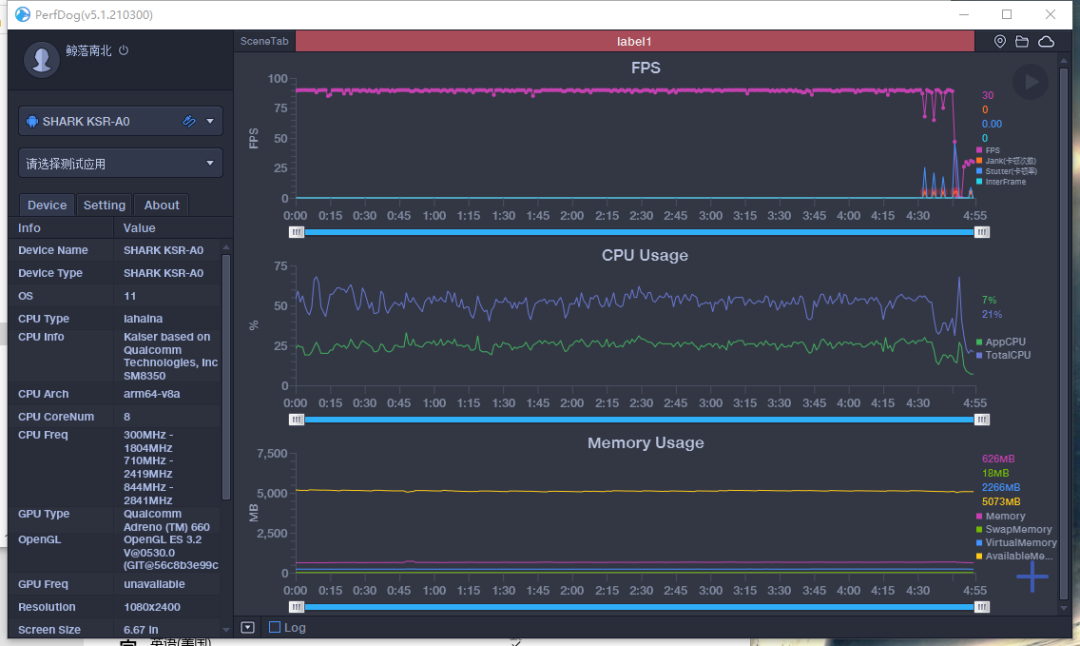The height and width of the screenshot is (646, 1080).
Task: Select the OS row
Action: coord(115,295)
